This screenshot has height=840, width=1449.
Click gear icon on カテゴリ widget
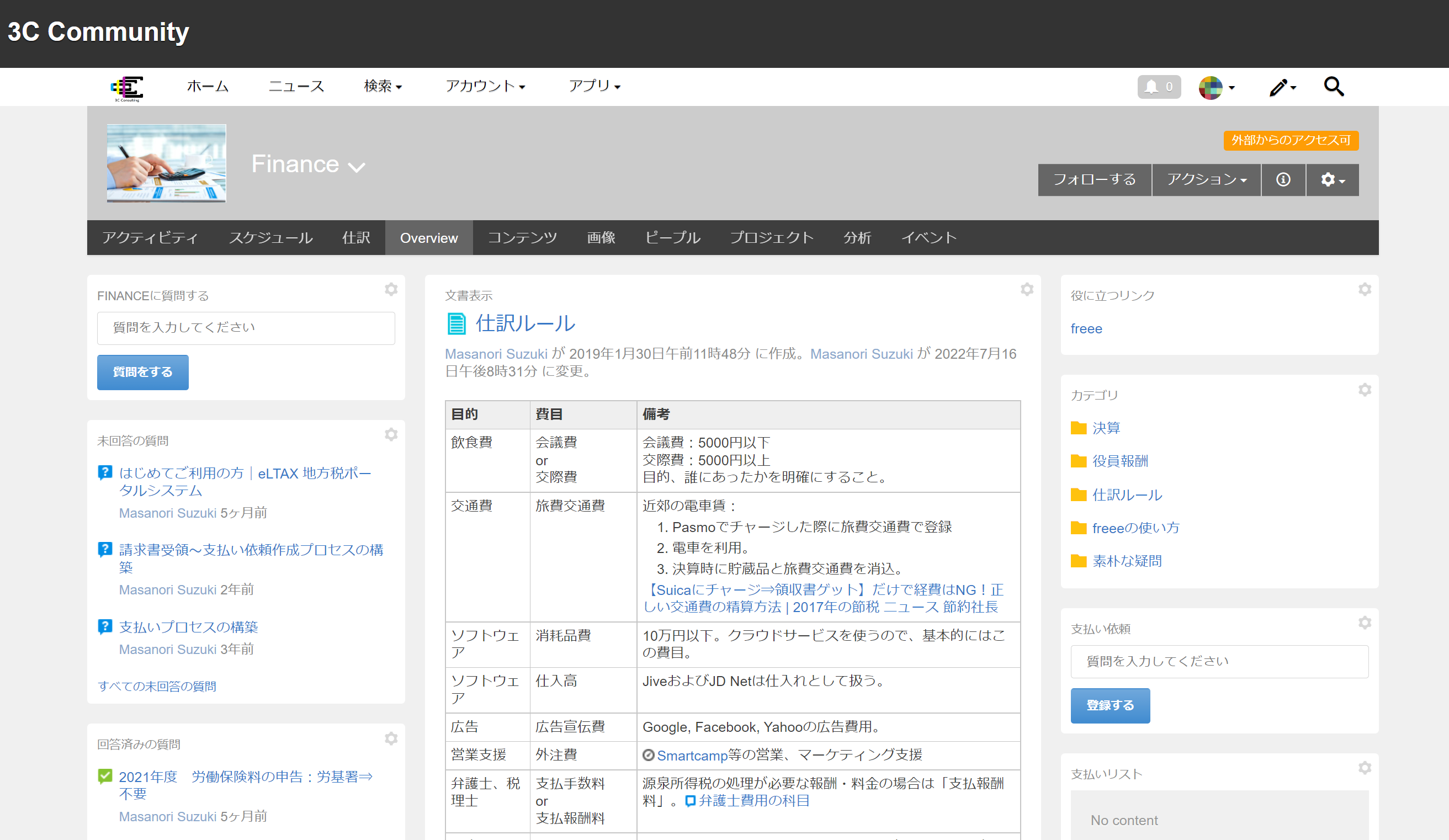pos(1364,390)
